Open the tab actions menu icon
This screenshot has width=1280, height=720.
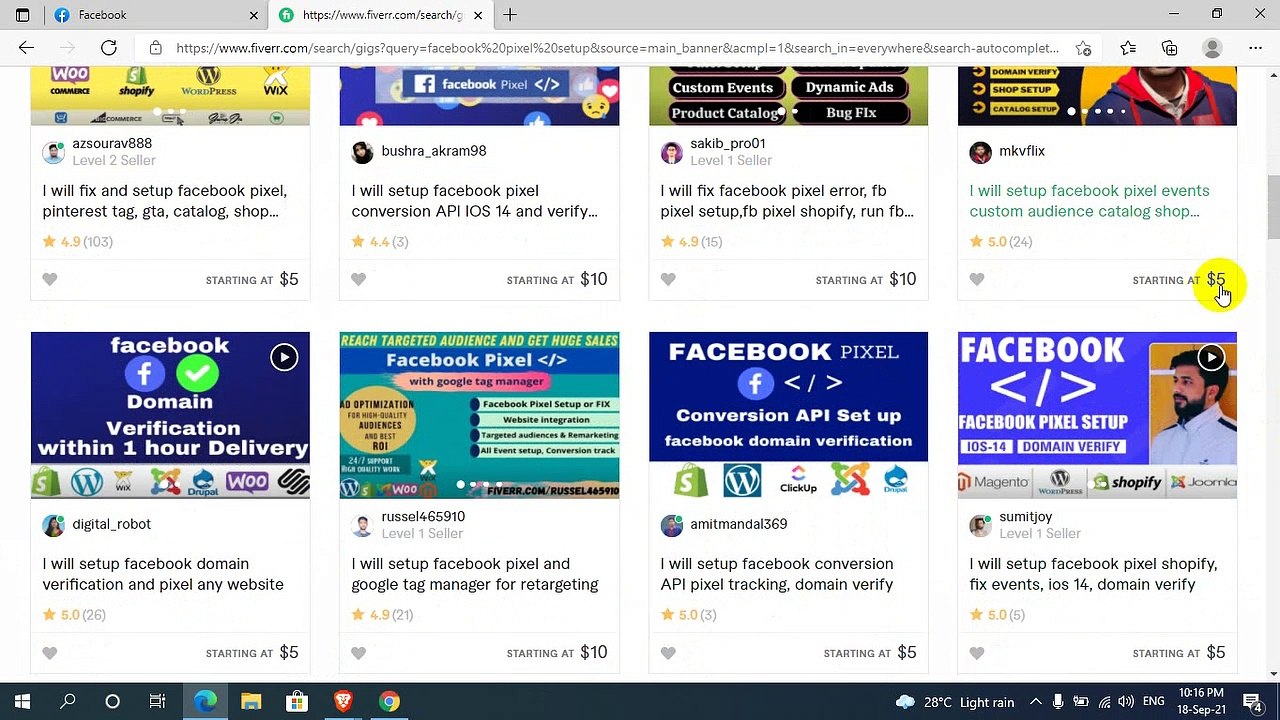(22, 15)
